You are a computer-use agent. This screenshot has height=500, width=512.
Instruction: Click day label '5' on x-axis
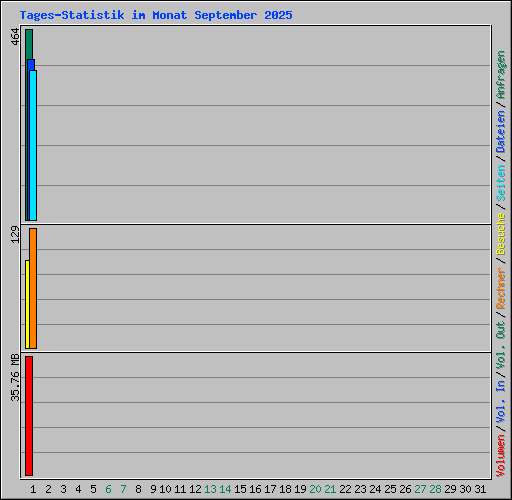point(93,489)
